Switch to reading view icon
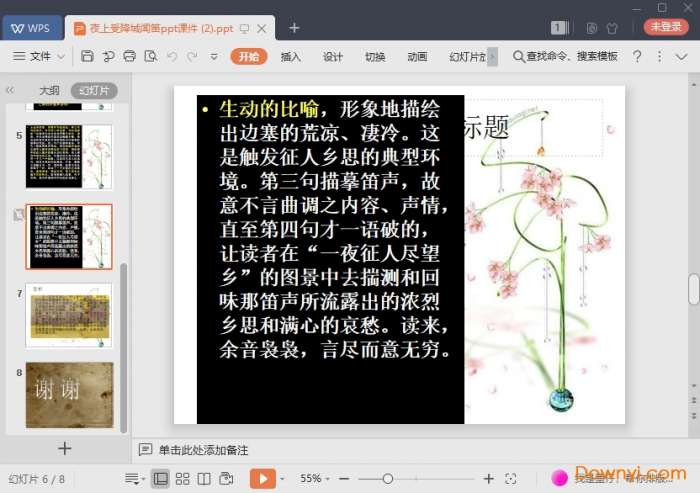Screen dimensions: 700x493 tap(204, 479)
